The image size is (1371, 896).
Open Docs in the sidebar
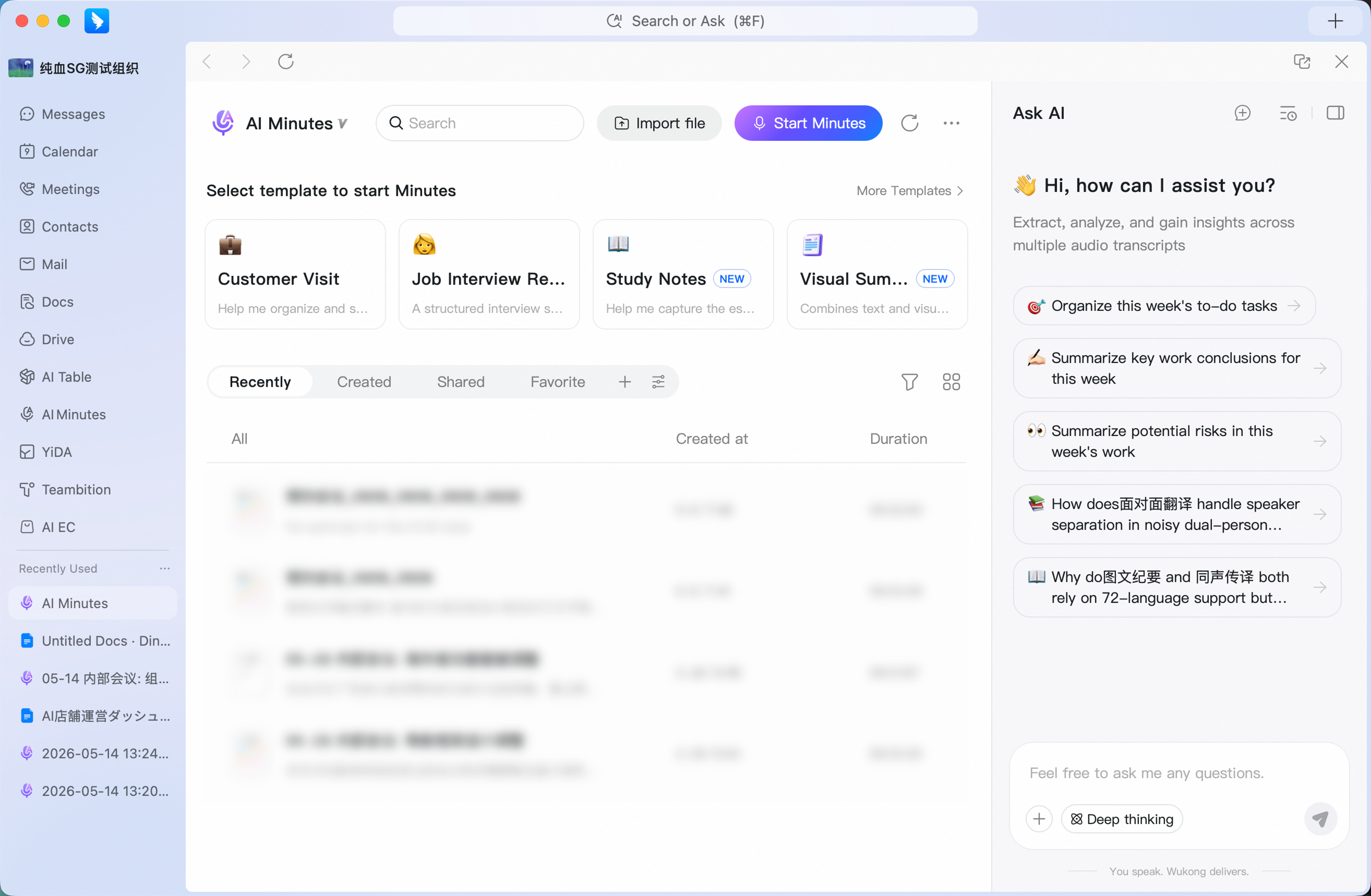pyautogui.click(x=46, y=302)
